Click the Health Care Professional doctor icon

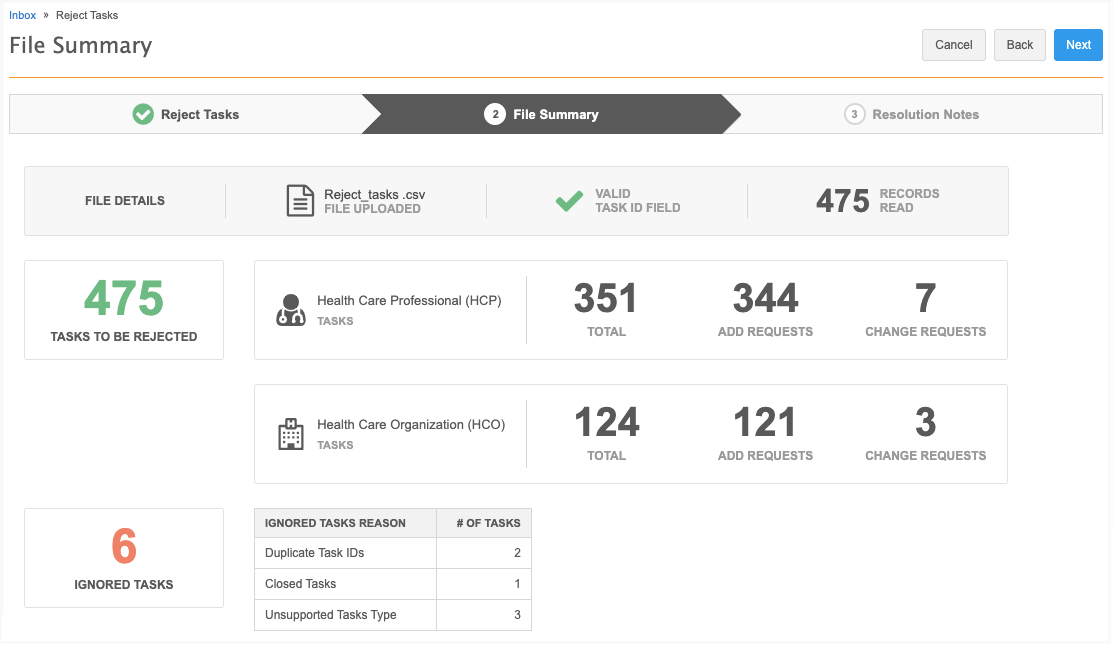pyautogui.click(x=290, y=310)
